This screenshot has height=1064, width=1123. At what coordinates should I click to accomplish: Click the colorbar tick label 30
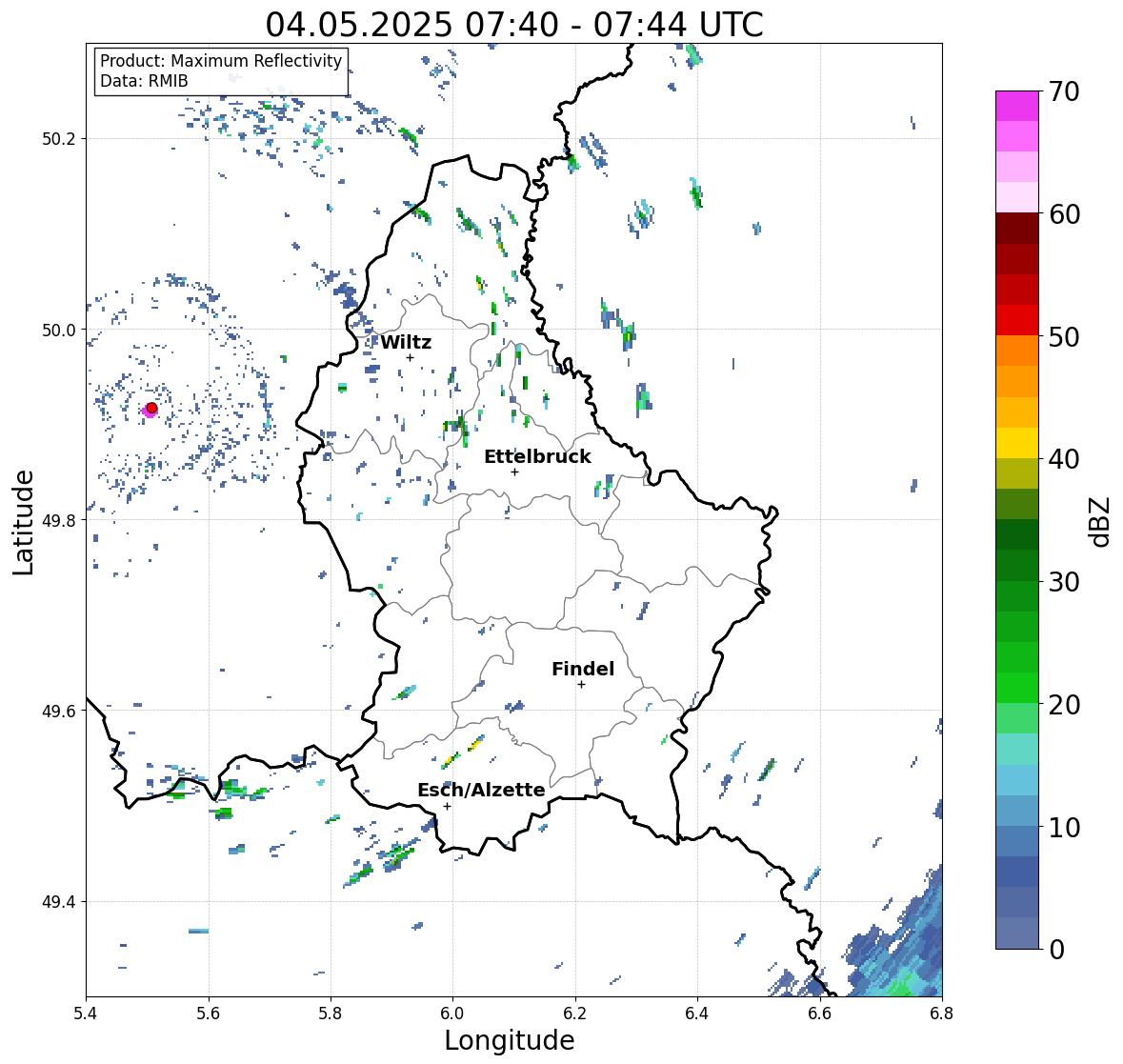(x=1064, y=582)
